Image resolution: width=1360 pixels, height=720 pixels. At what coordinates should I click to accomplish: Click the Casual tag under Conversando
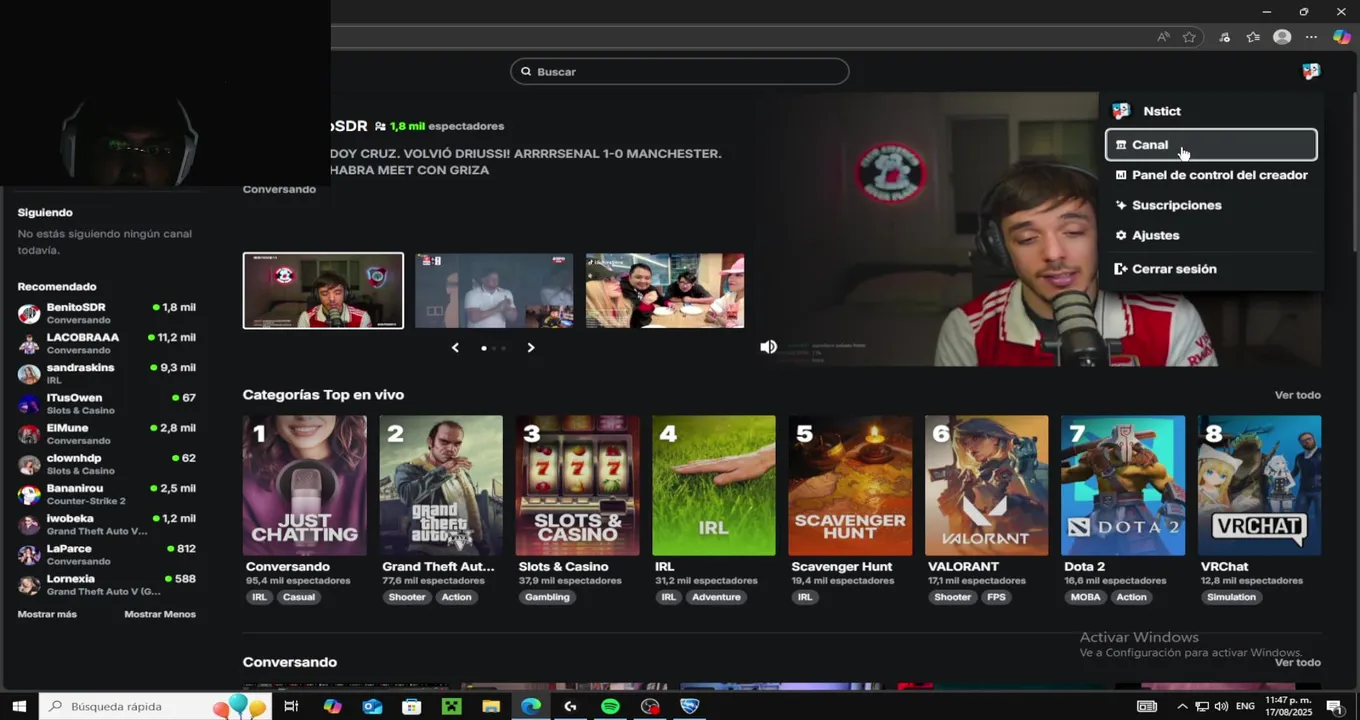[298, 597]
